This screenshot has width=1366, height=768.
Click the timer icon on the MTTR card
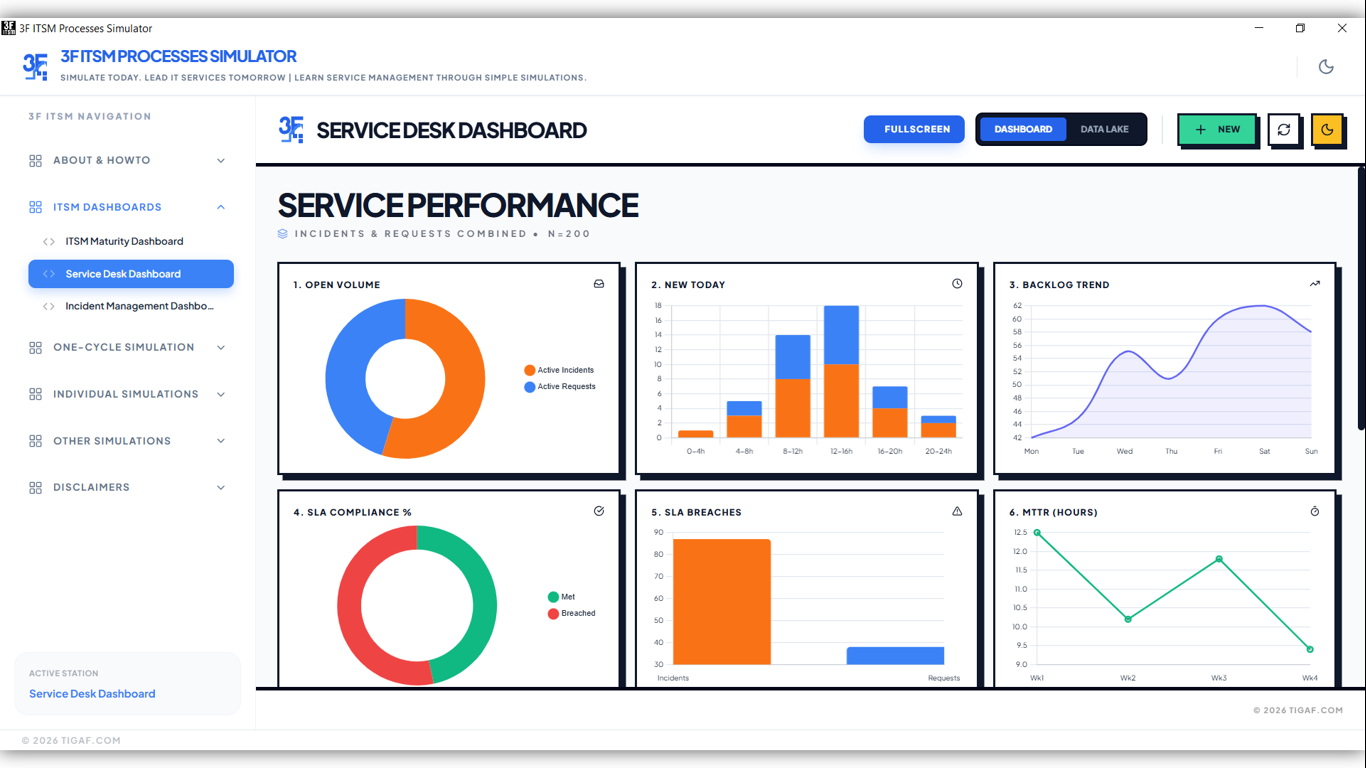[x=1315, y=510]
